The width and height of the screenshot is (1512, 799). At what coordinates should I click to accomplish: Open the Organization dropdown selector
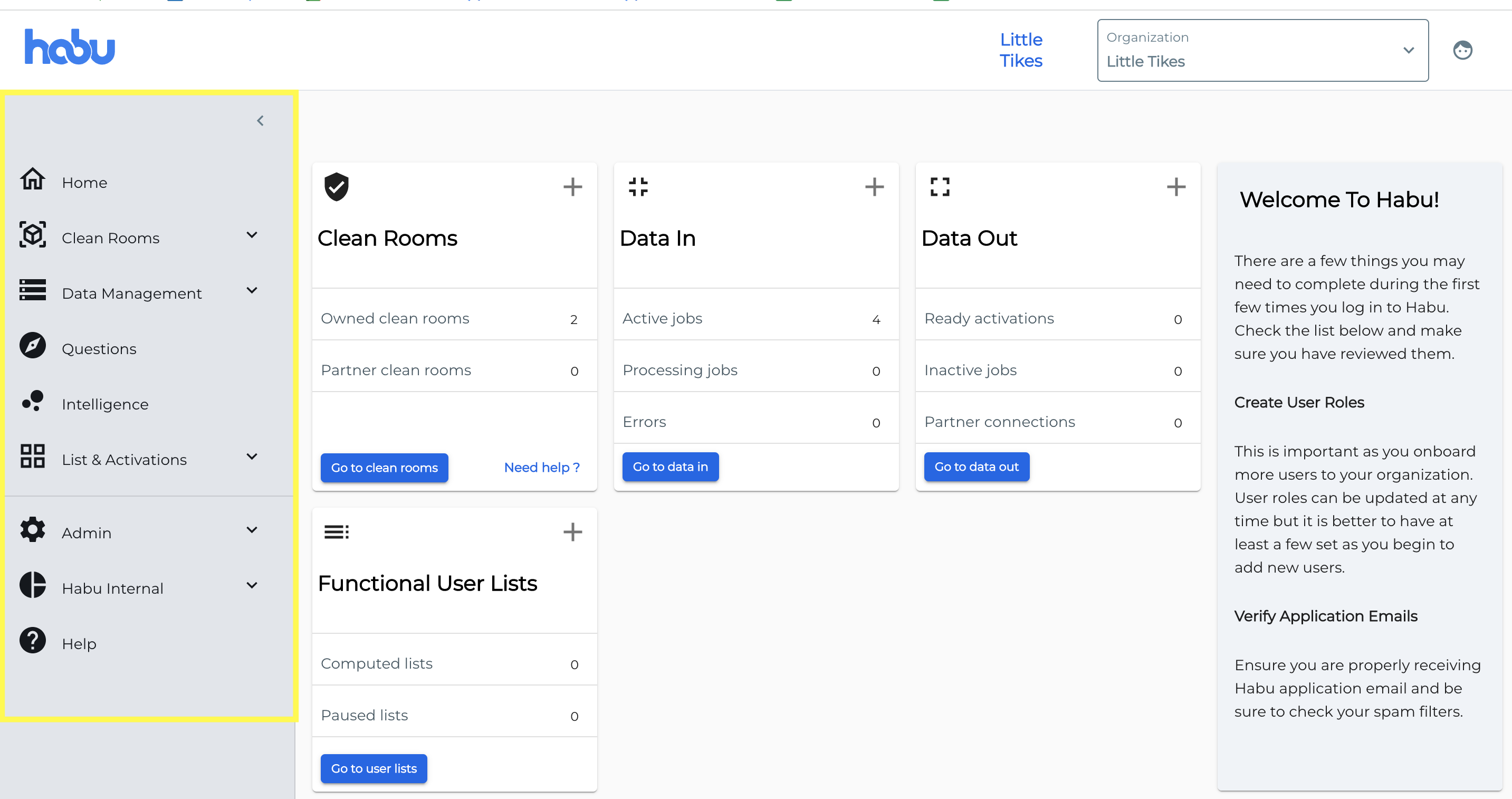tap(1262, 51)
